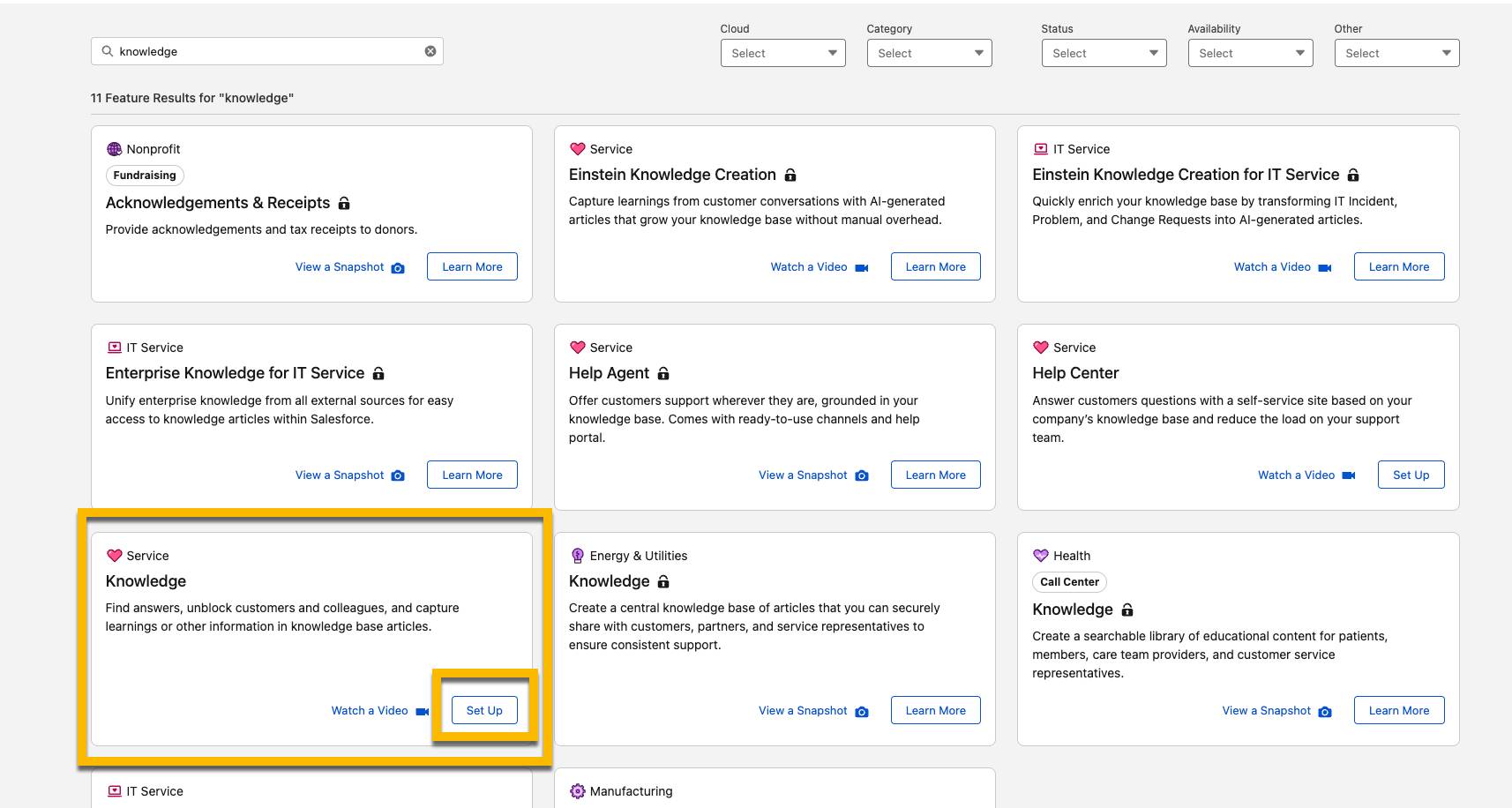
Task: Open the Cloud filter dropdown
Action: [782, 53]
